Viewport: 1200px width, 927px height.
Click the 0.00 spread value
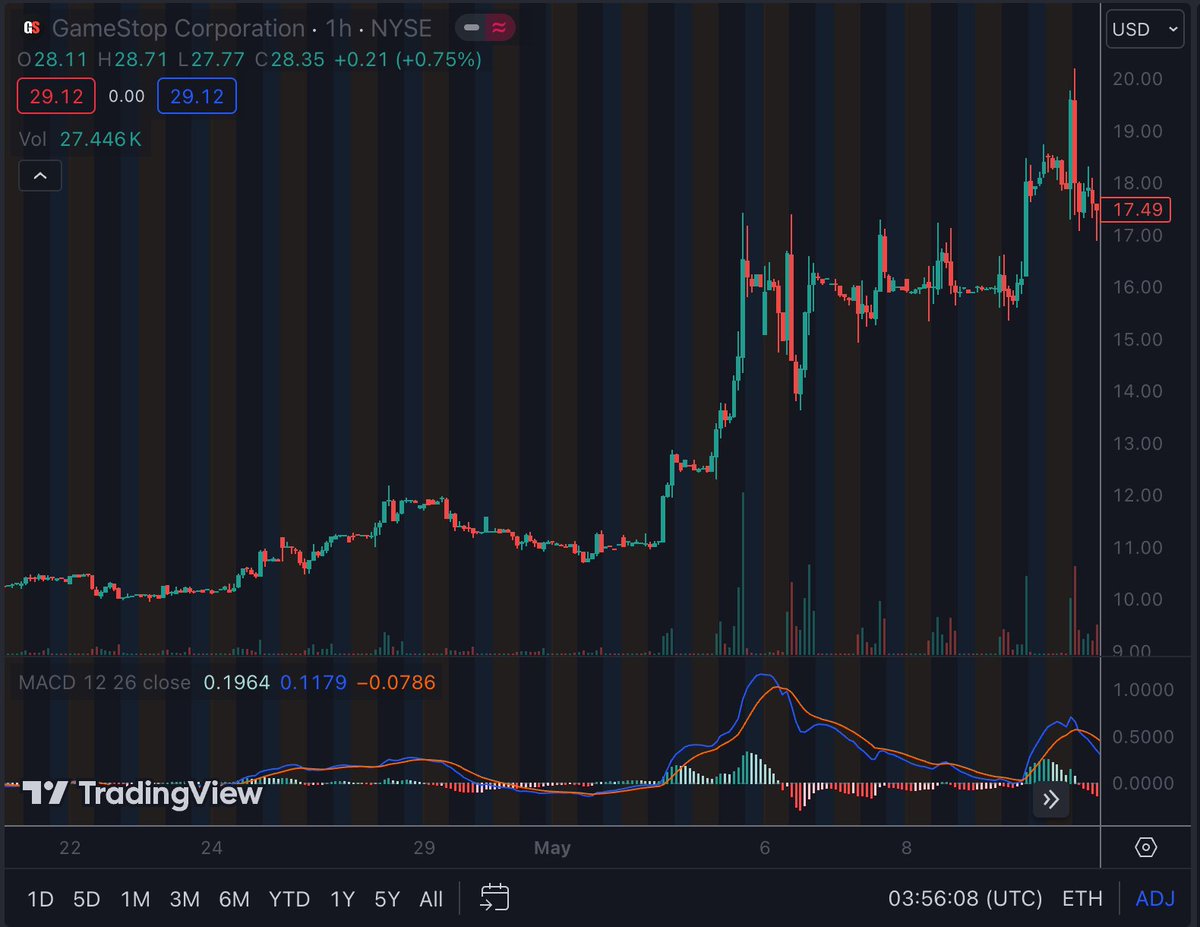point(126,96)
